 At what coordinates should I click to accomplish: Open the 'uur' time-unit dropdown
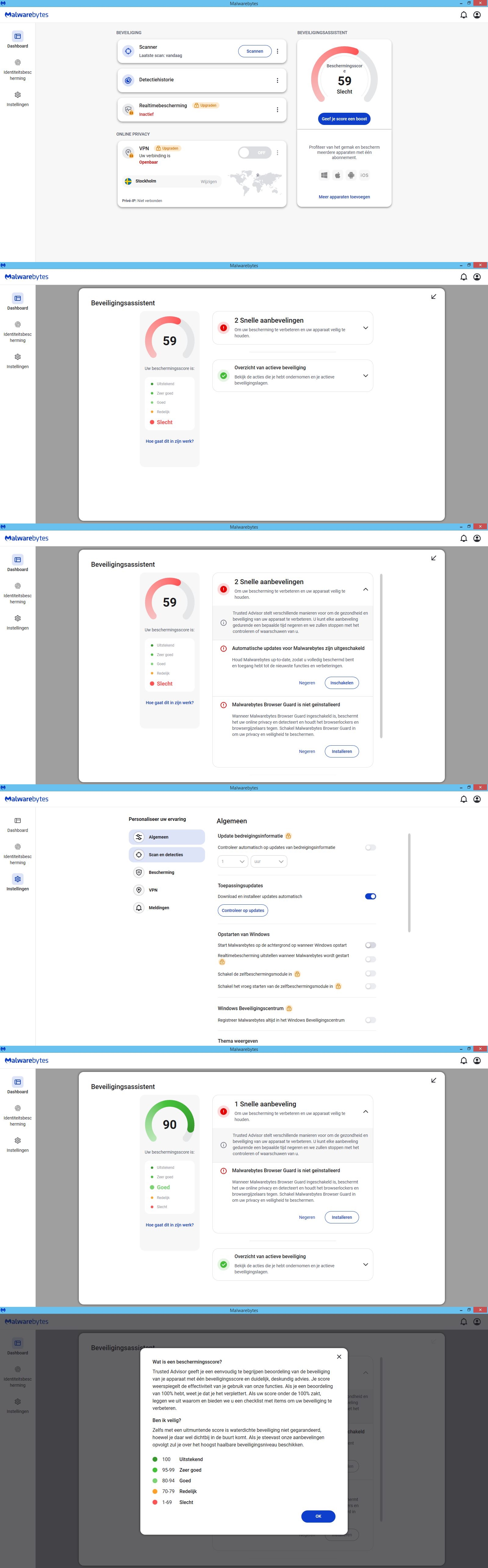(269, 861)
